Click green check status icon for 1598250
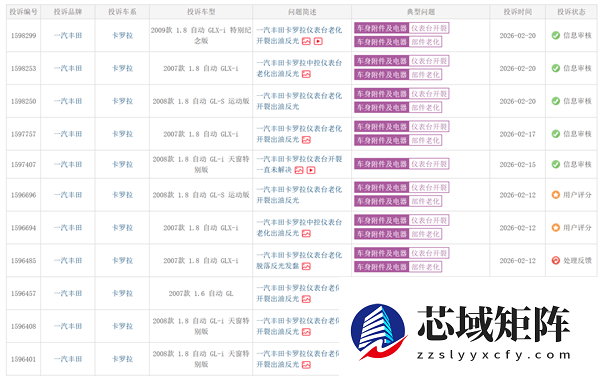600x377 pixels. pos(556,101)
